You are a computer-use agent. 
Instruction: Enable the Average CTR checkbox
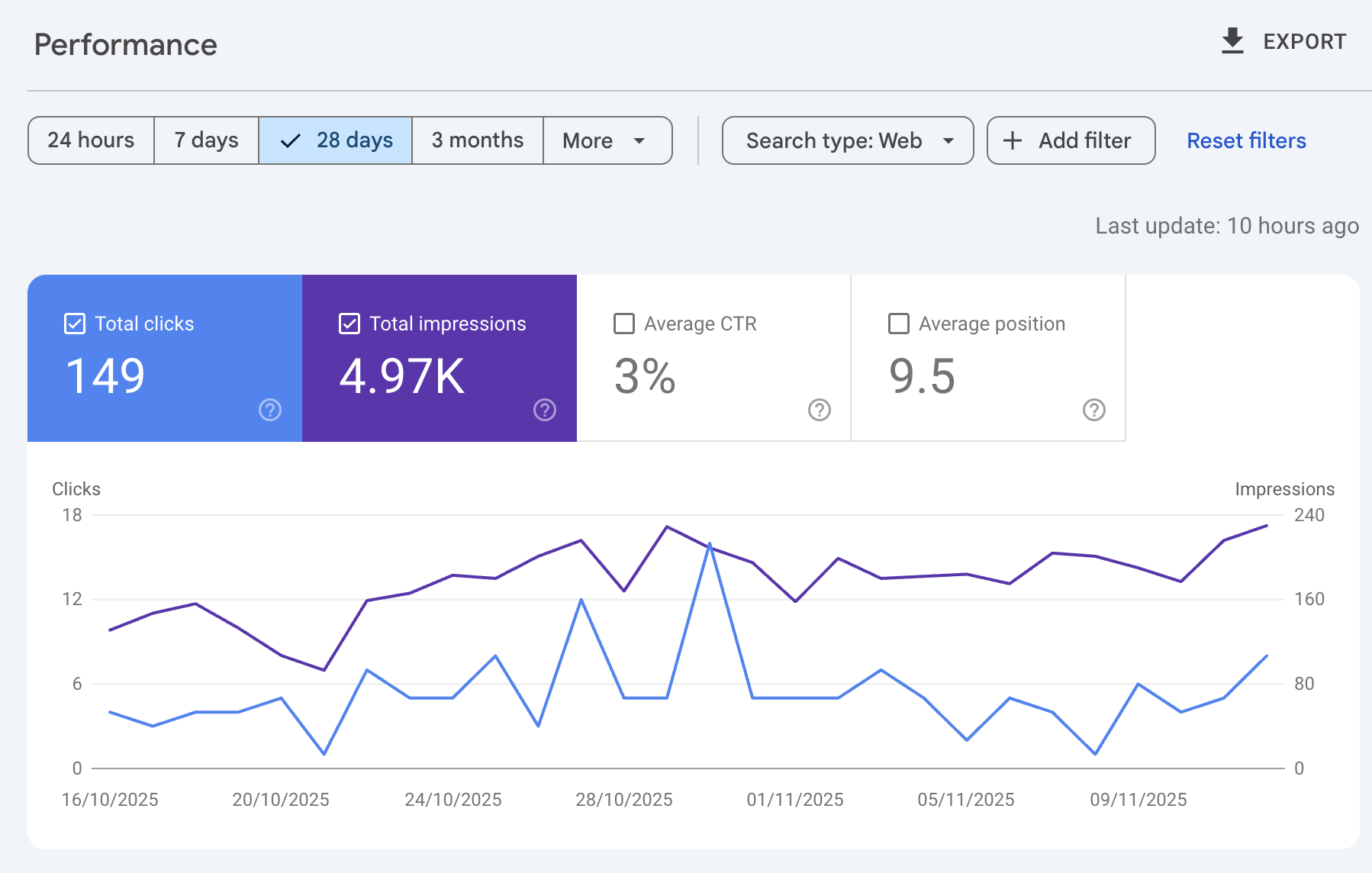[x=624, y=324]
